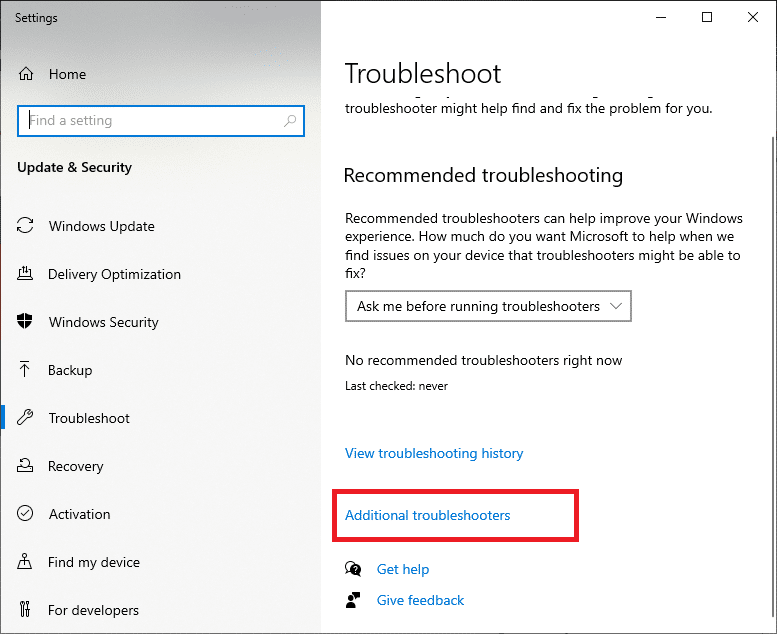Click the Activation checkmark icon

tap(26, 514)
